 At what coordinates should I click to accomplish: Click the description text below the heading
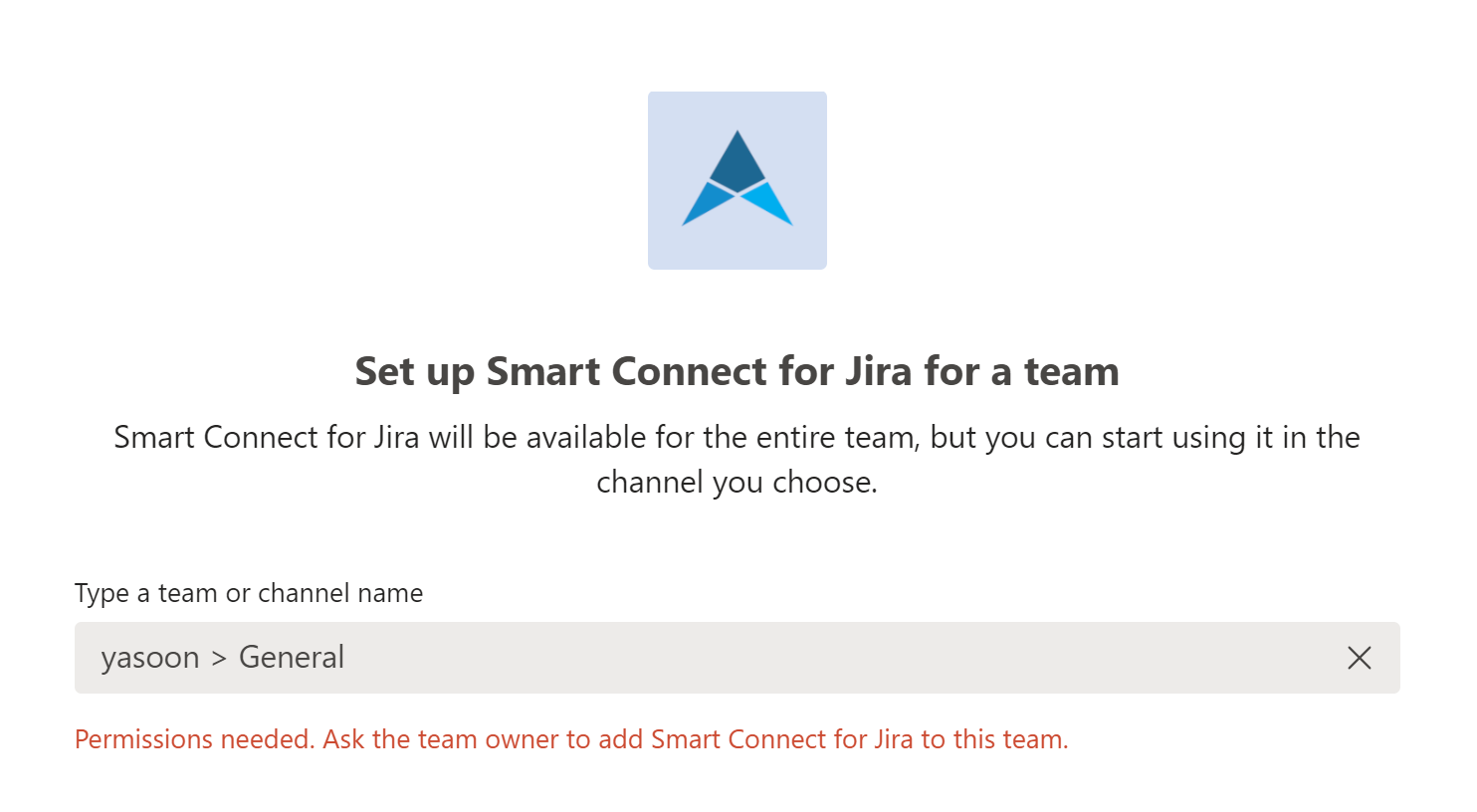tap(737, 460)
